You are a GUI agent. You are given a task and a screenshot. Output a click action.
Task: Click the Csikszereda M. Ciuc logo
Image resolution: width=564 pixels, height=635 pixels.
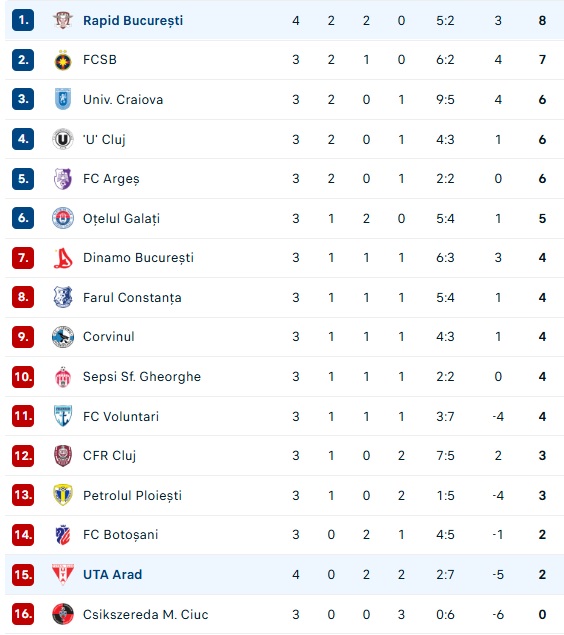pyautogui.click(x=63, y=614)
